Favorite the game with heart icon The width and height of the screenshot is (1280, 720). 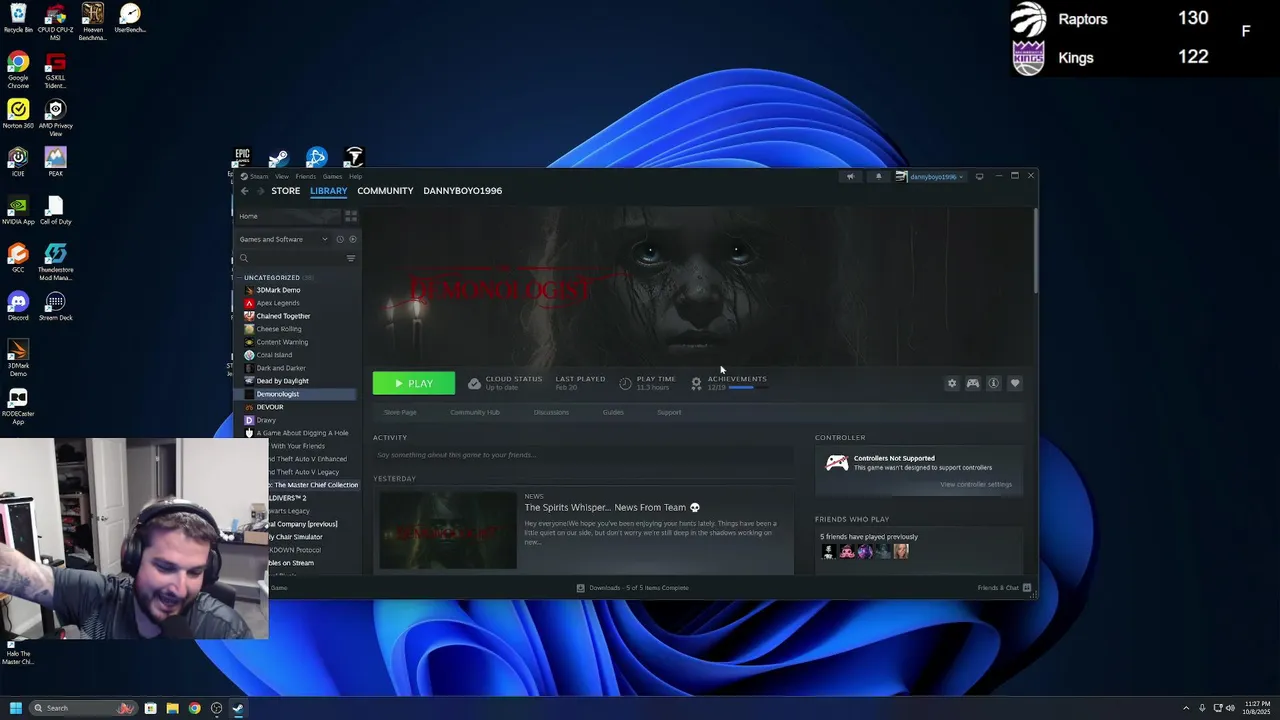pos(1014,383)
